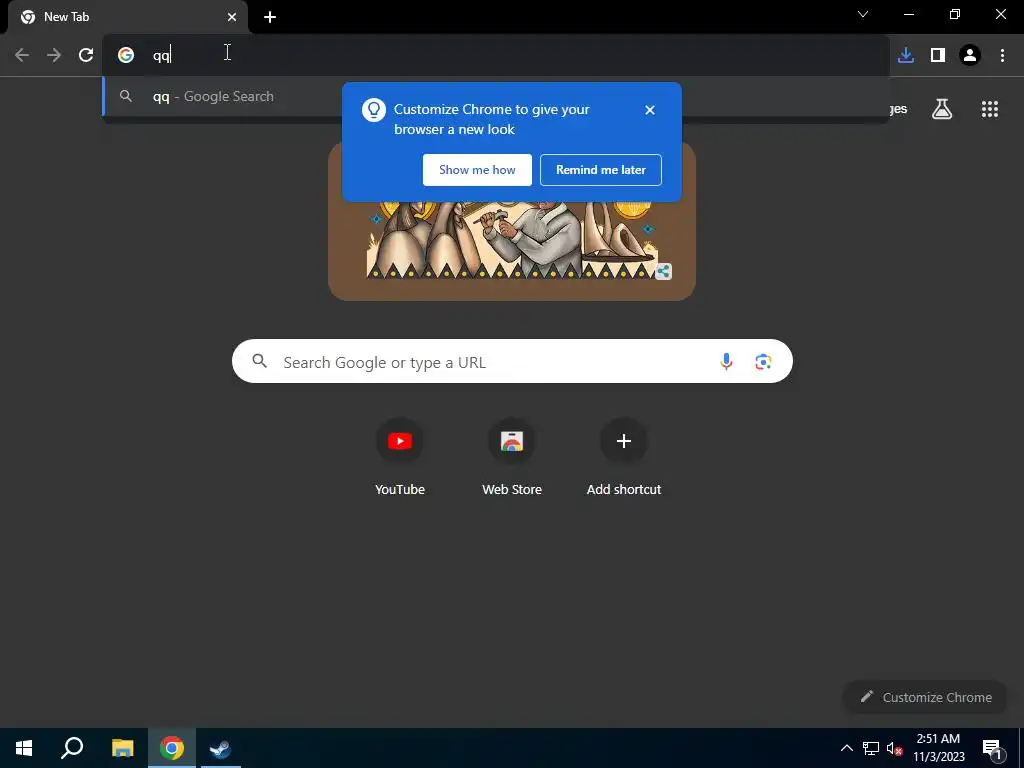Screen dimensions: 1024x768
Task: Open the Web Store shortcut
Action: pyautogui.click(x=512, y=456)
